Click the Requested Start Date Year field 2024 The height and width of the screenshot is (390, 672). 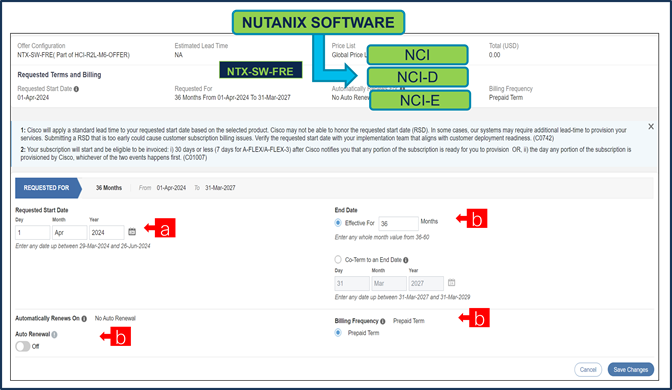107,233
